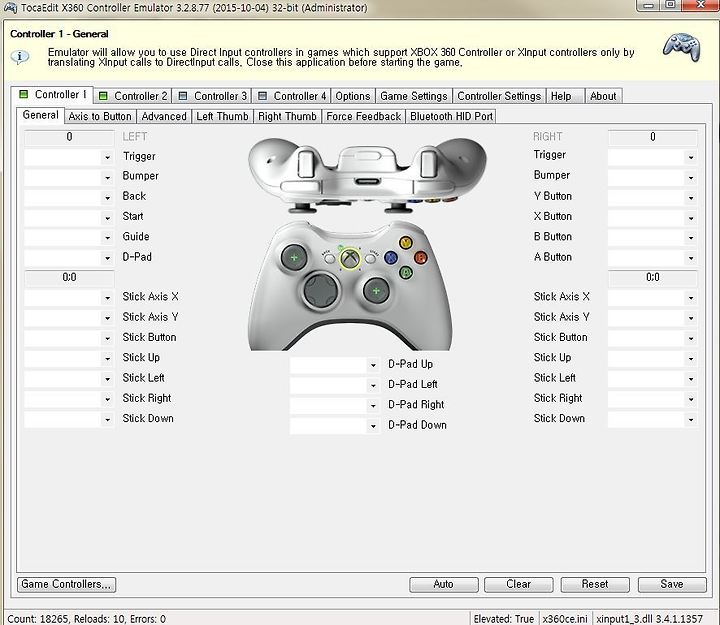The image size is (720, 625).
Task: Click the top-view controller image showing triggers
Action: pyautogui.click(x=367, y=175)
